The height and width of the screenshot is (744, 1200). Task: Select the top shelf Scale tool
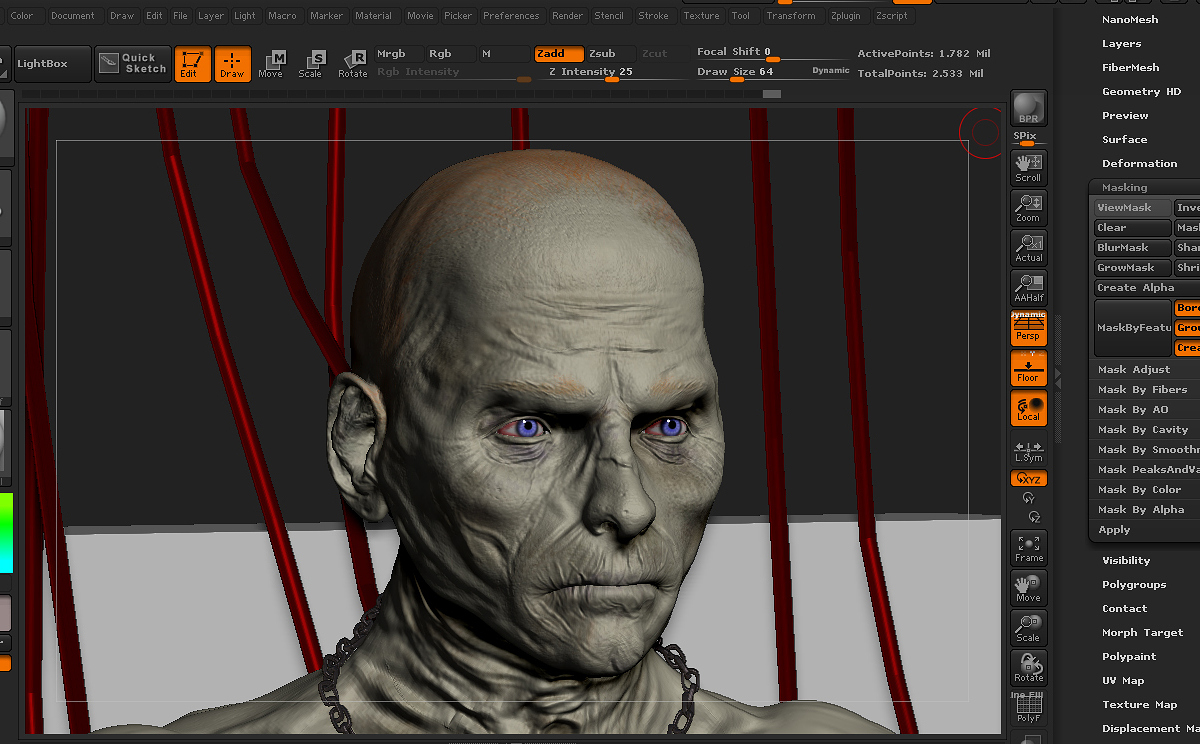pyautogui.click(x=310, y=64)
